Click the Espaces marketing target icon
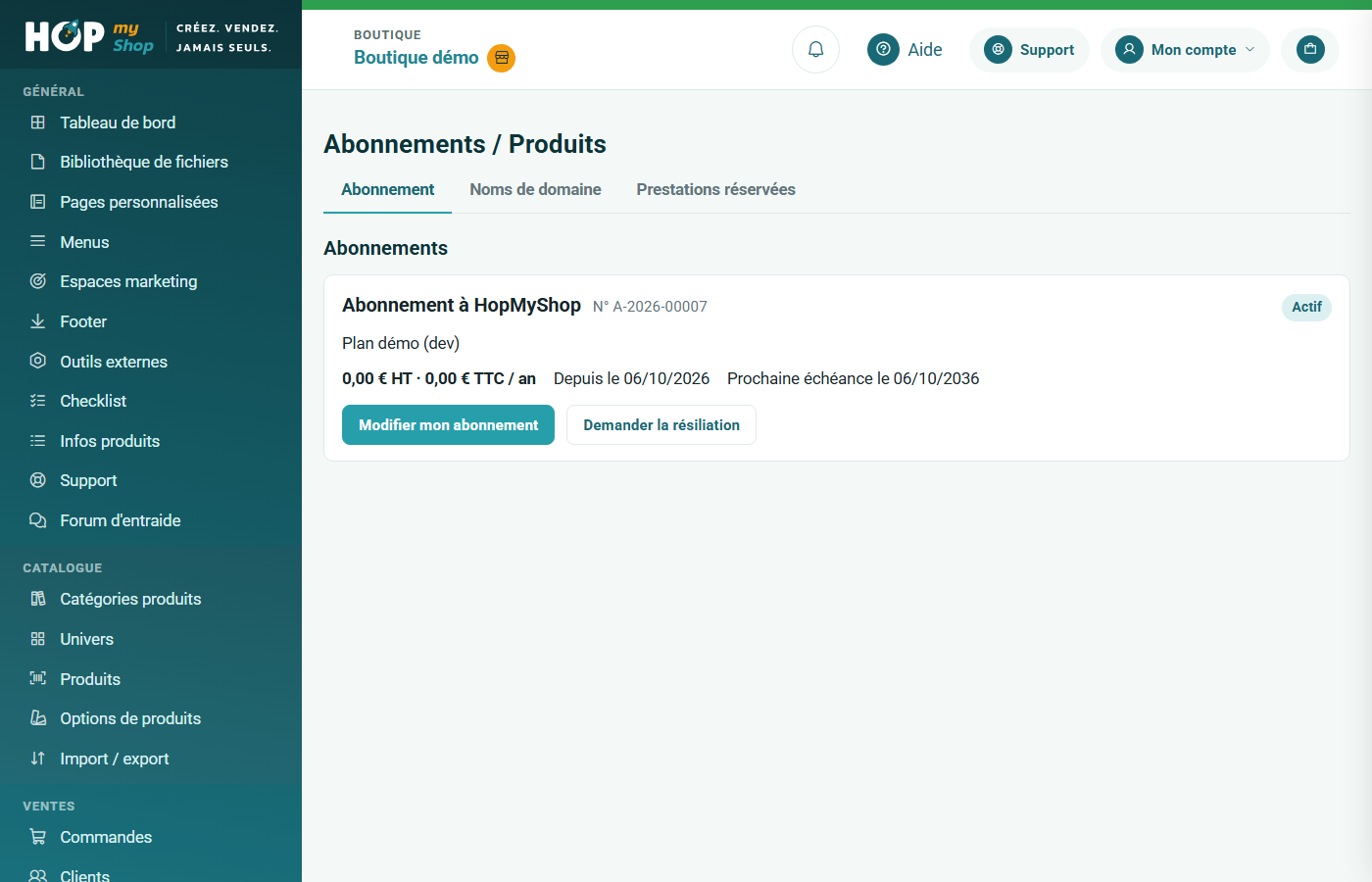The width and height of the screenshot is (1372, 882). [38, 281]
